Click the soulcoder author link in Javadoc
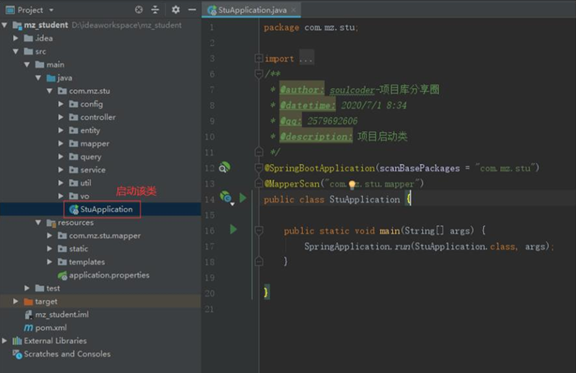The image size is (576, 373). click(352, 90)
